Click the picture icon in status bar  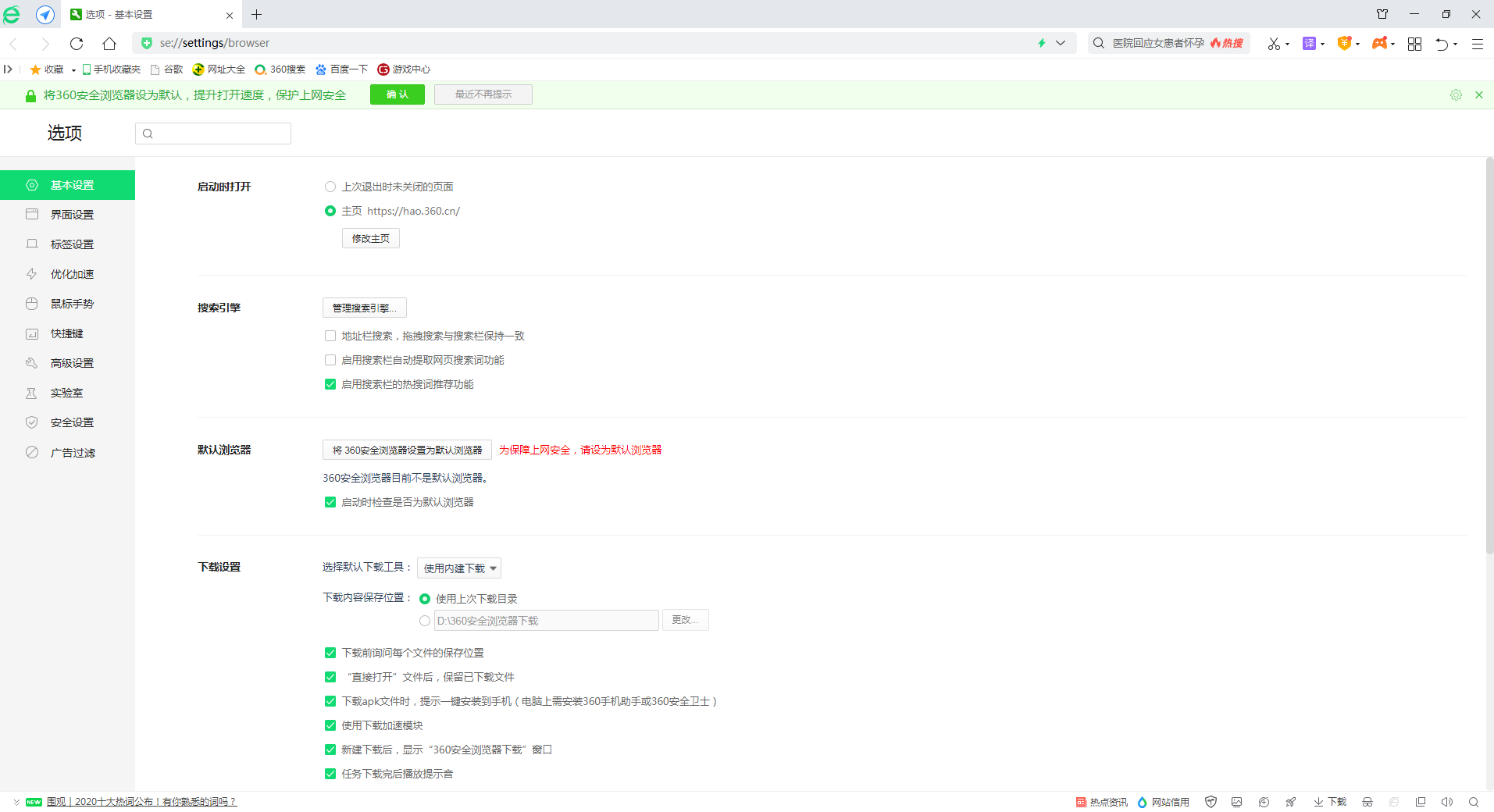1236,802
